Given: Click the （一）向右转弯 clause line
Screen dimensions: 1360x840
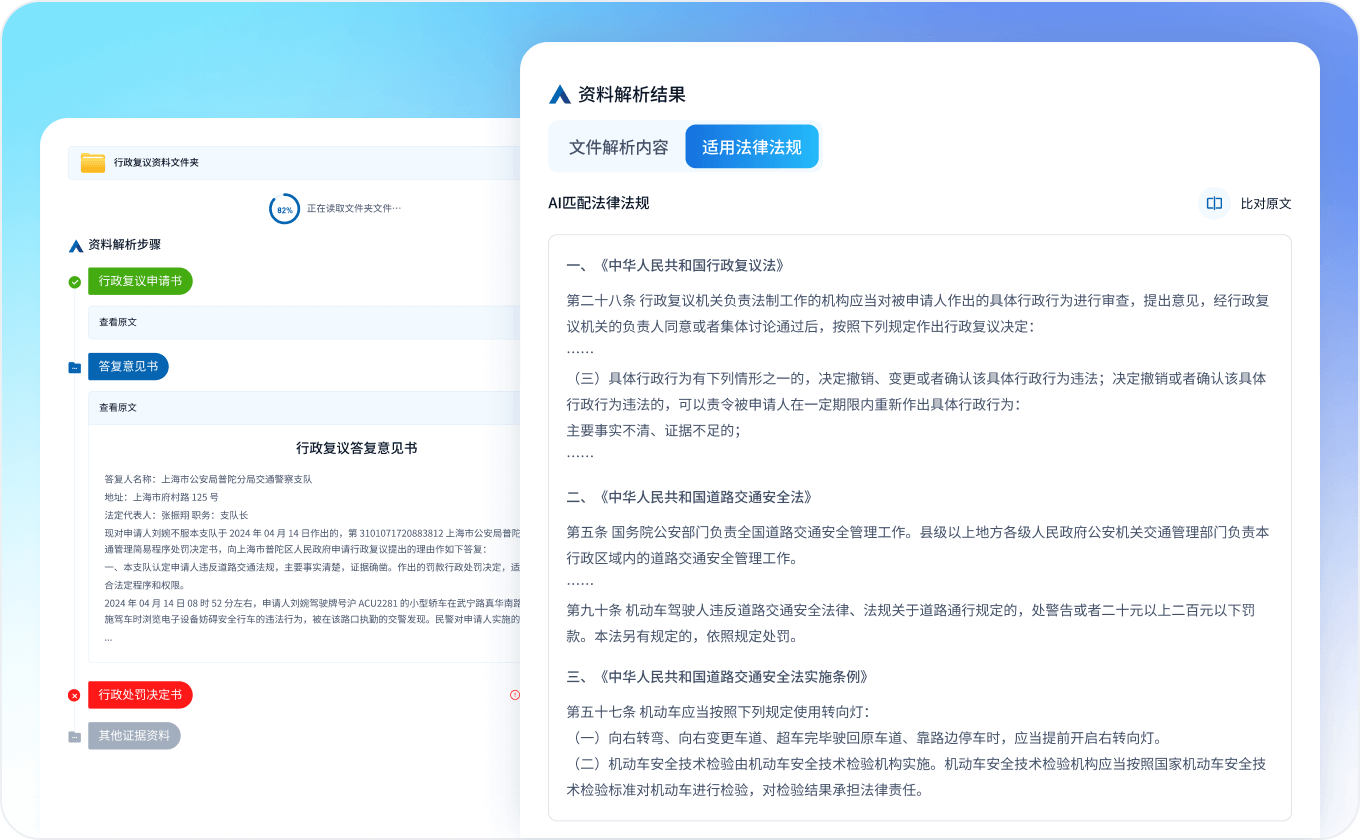Looking at the screenshot, I should (864, 738).
